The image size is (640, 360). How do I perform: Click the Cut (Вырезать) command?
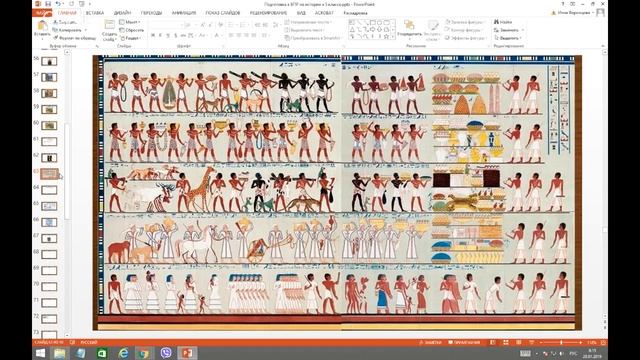click(64, 22)
